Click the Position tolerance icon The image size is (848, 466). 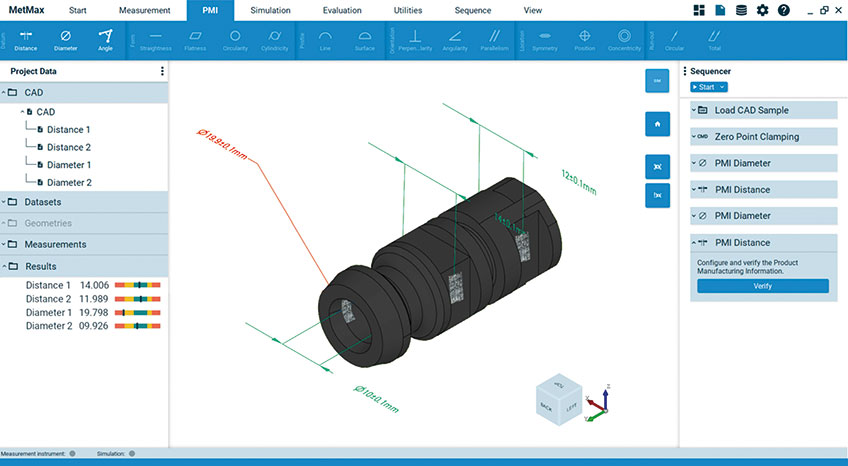pos(584,39)
